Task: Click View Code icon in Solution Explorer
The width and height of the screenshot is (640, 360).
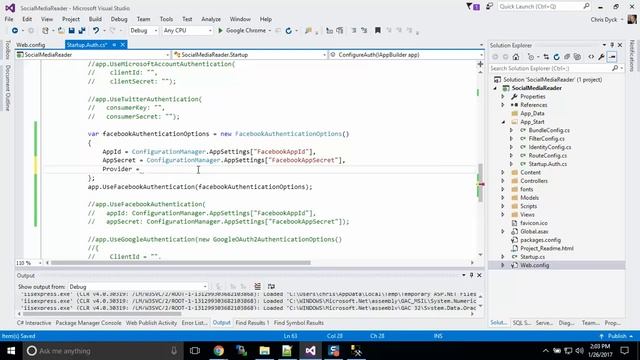Action: 591,57
